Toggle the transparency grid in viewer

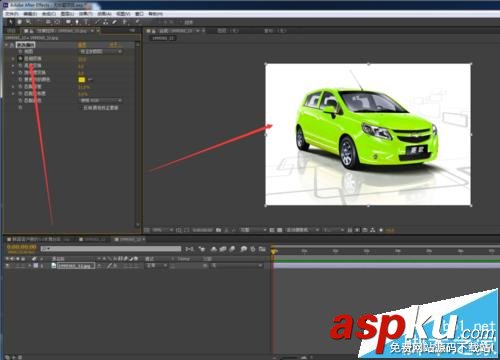[280, 230]
